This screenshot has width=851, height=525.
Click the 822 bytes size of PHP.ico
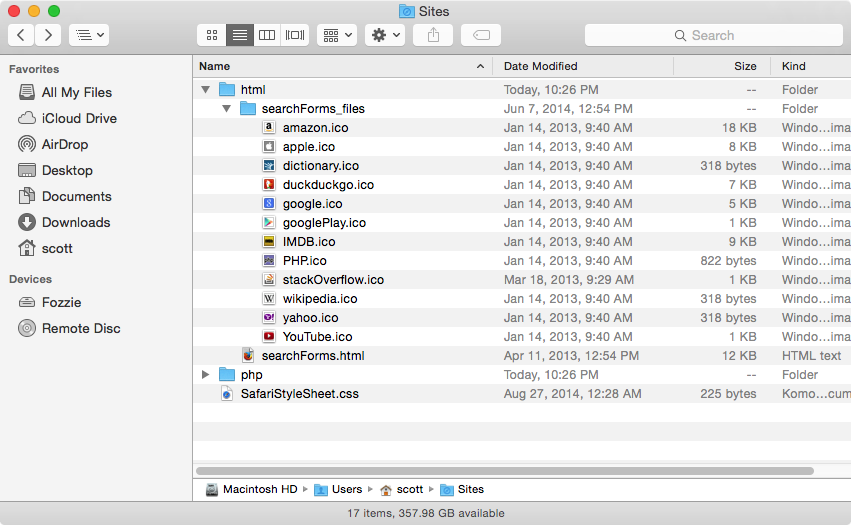tap(728, 261)
